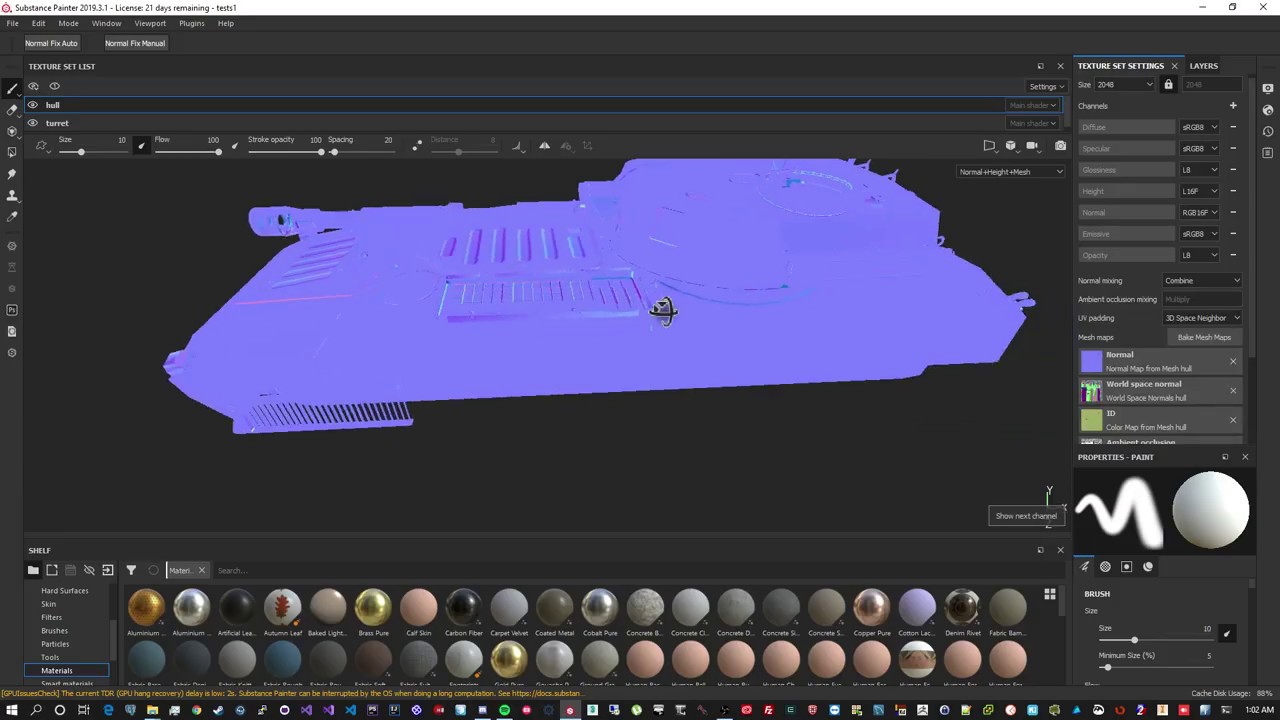Remove the Height channel with minus button
The width and height of the screenshot is (1280, 720).
click(x=1233, y=191)
